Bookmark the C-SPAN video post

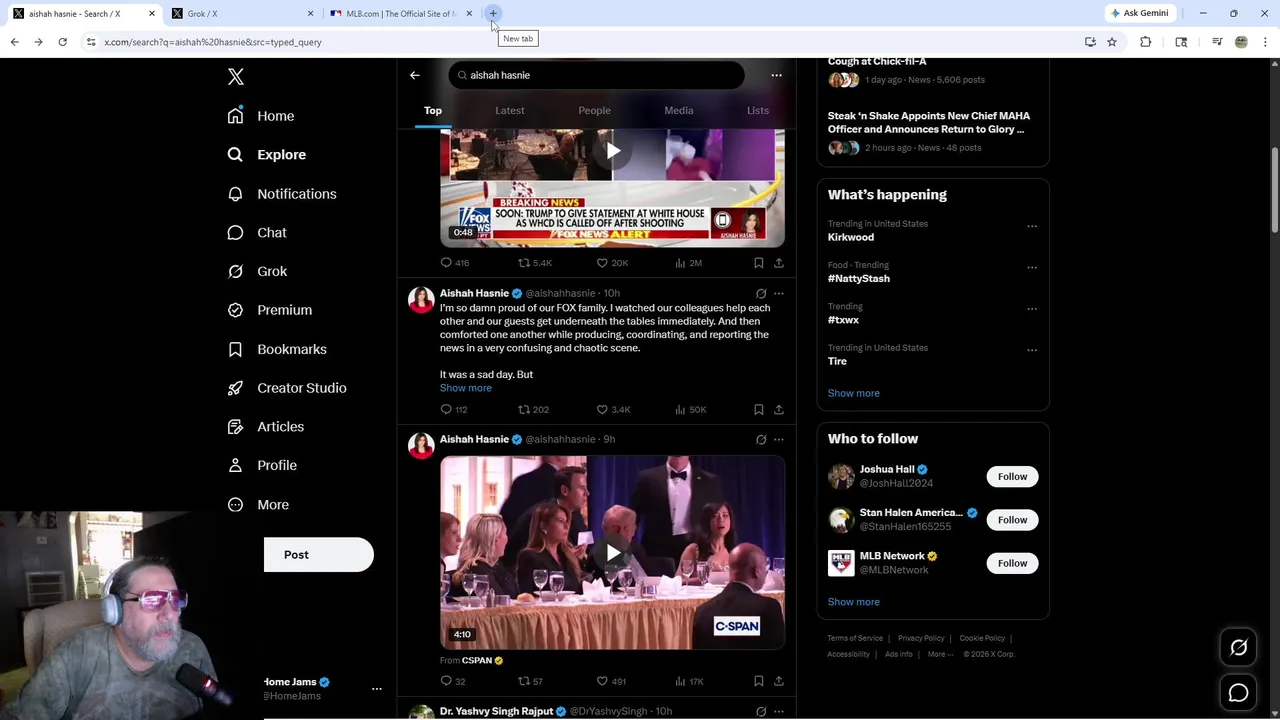click(759, 682)
